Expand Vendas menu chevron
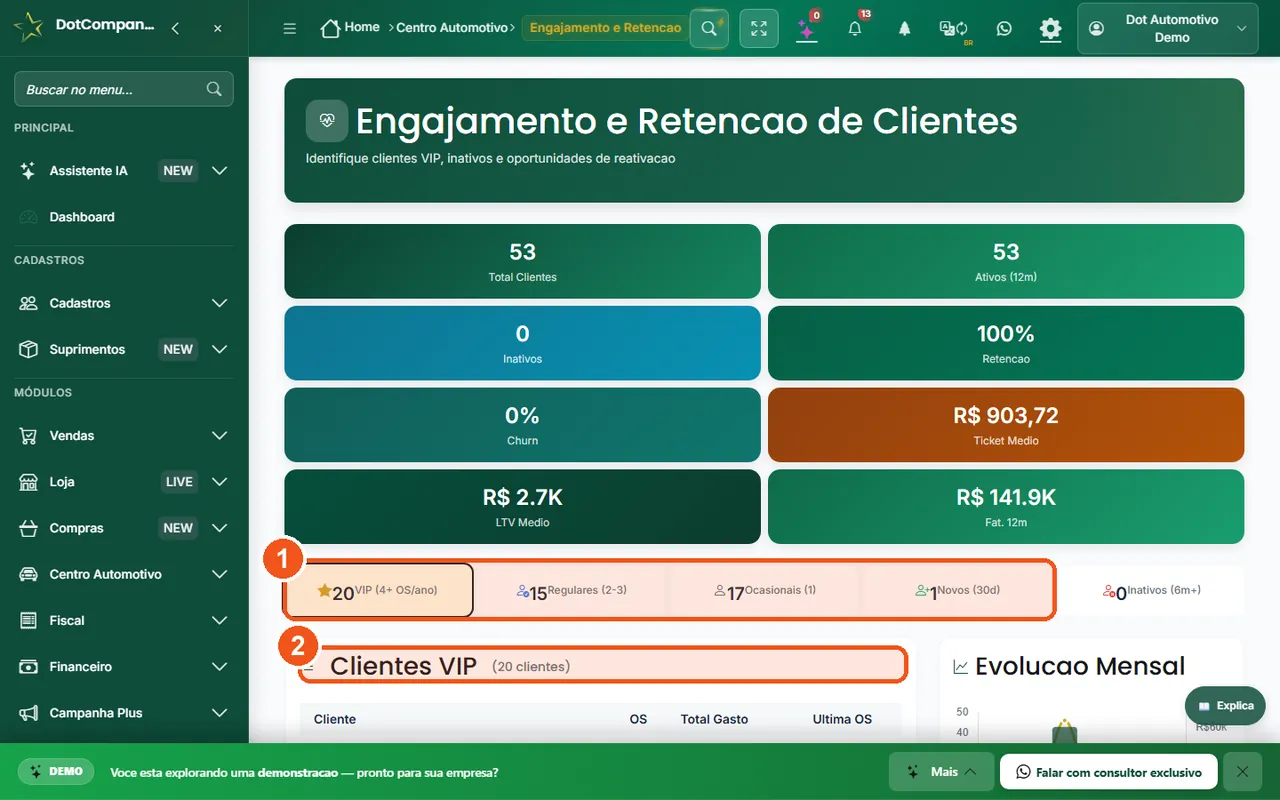The width and height of the screenshot is (1280, 800). click(x=220, y=435)
